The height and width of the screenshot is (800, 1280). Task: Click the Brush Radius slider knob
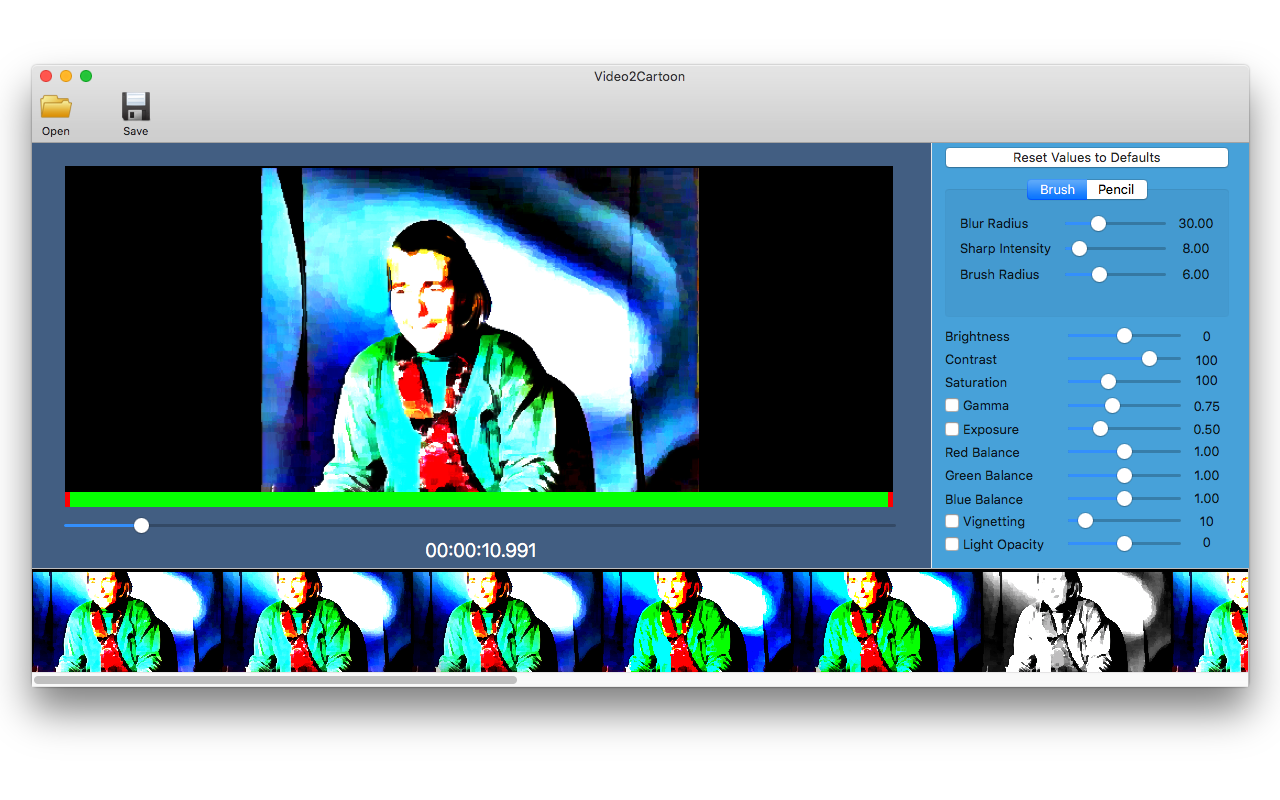point(1099,274)
